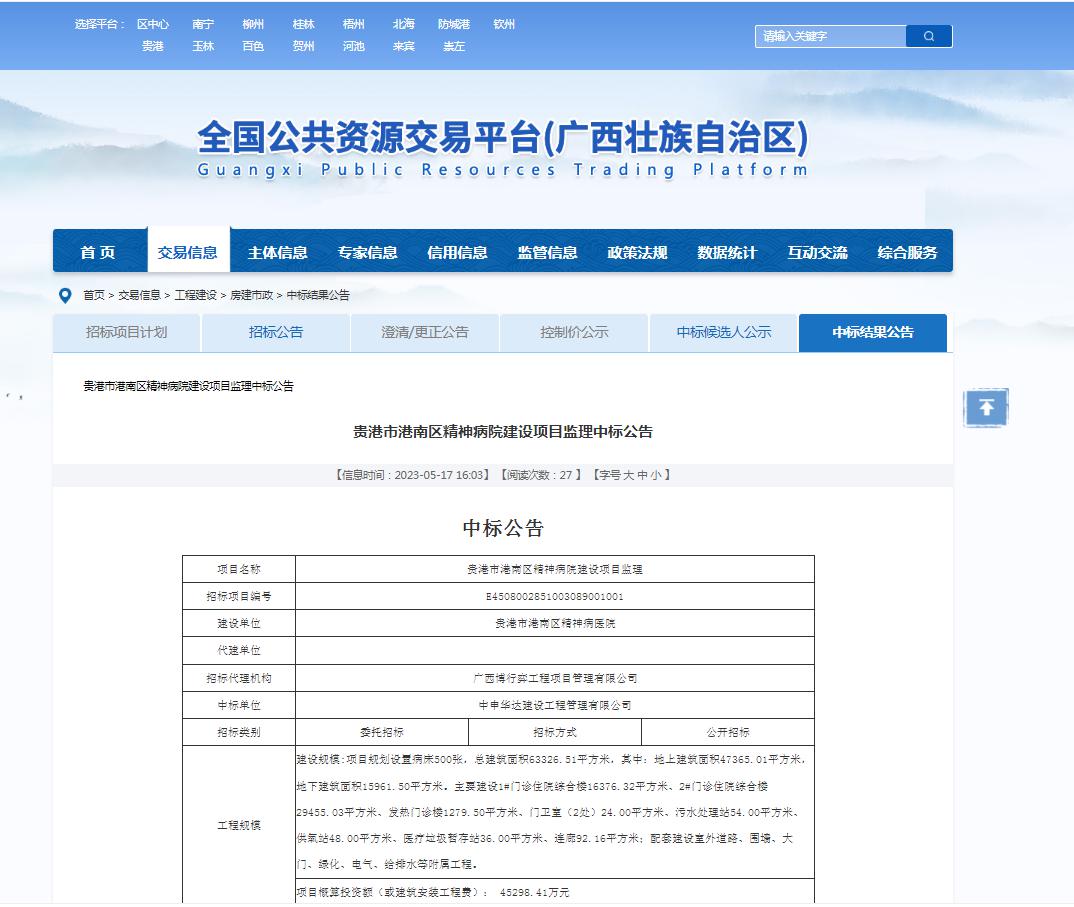Screen dimensions: 1074x907
Task: Choose 南宁 platform link
Action: [x=204, y=24]
